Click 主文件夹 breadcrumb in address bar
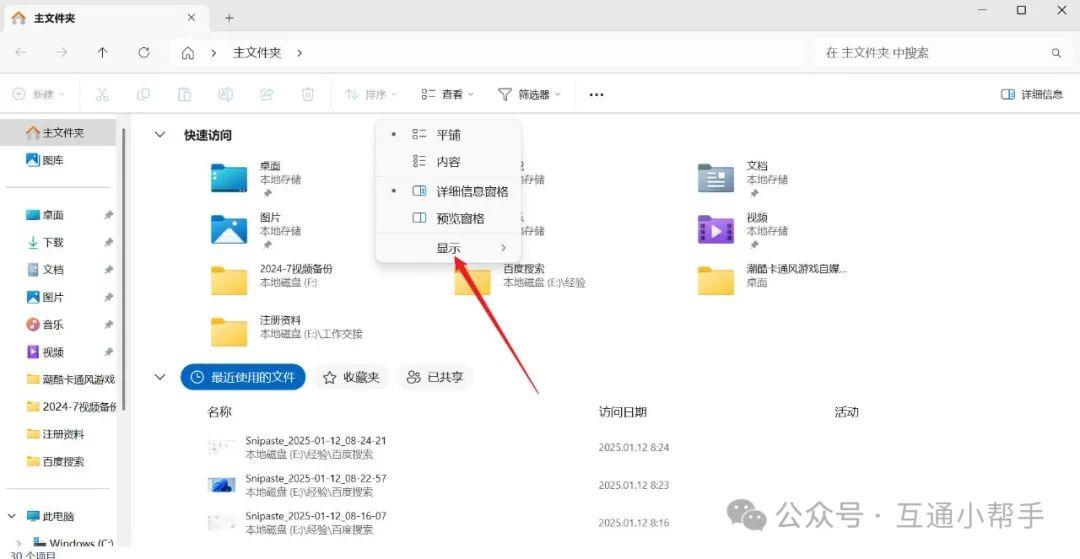This screenshot has width=1080, height=559. [x=257, y=53]
